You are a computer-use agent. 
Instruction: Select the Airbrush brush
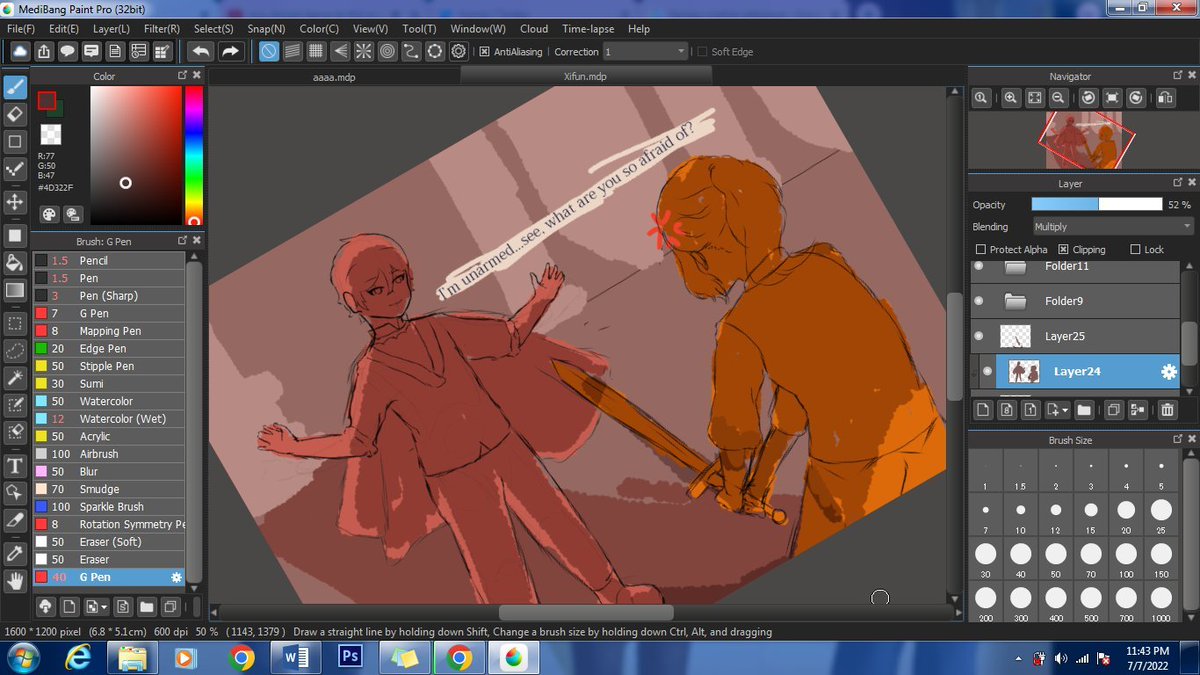click(x=108, y=454)
